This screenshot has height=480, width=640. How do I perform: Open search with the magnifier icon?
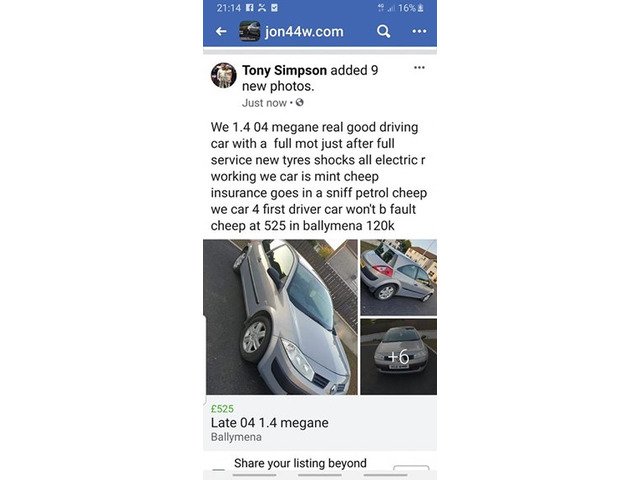[x=383, y=31]
